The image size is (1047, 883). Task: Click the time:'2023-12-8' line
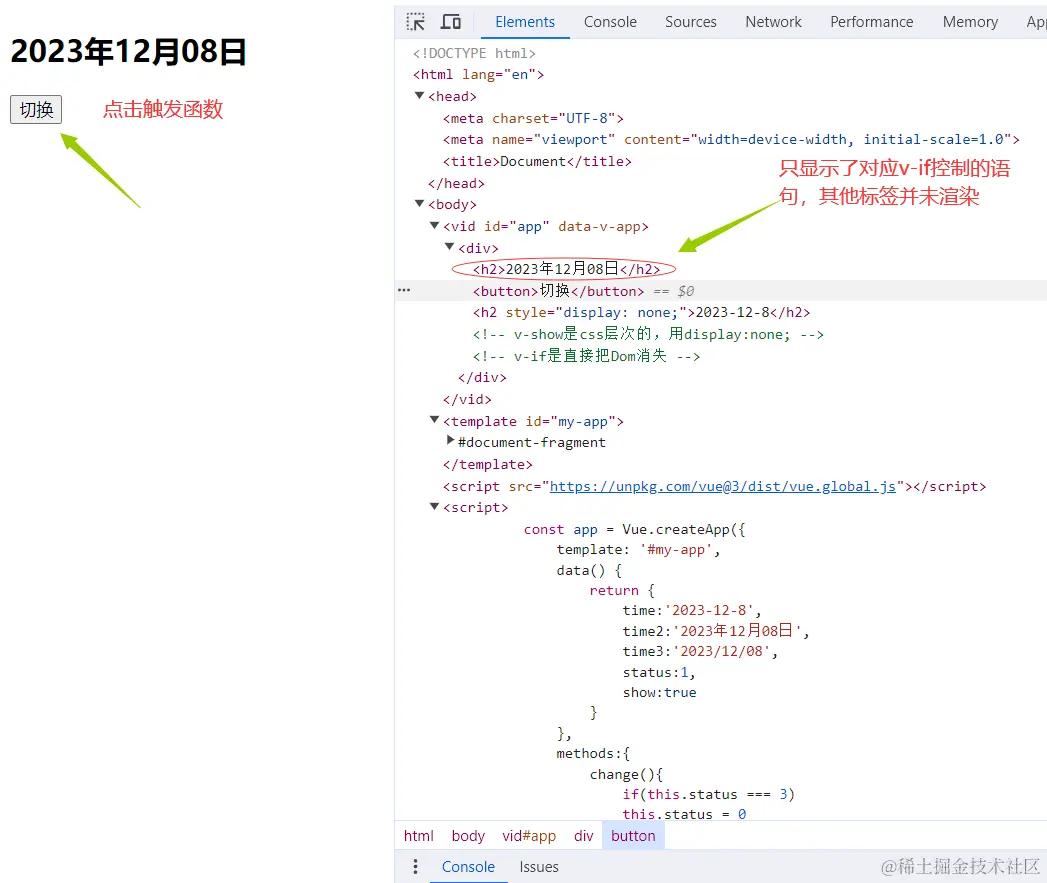coord(692,610)
